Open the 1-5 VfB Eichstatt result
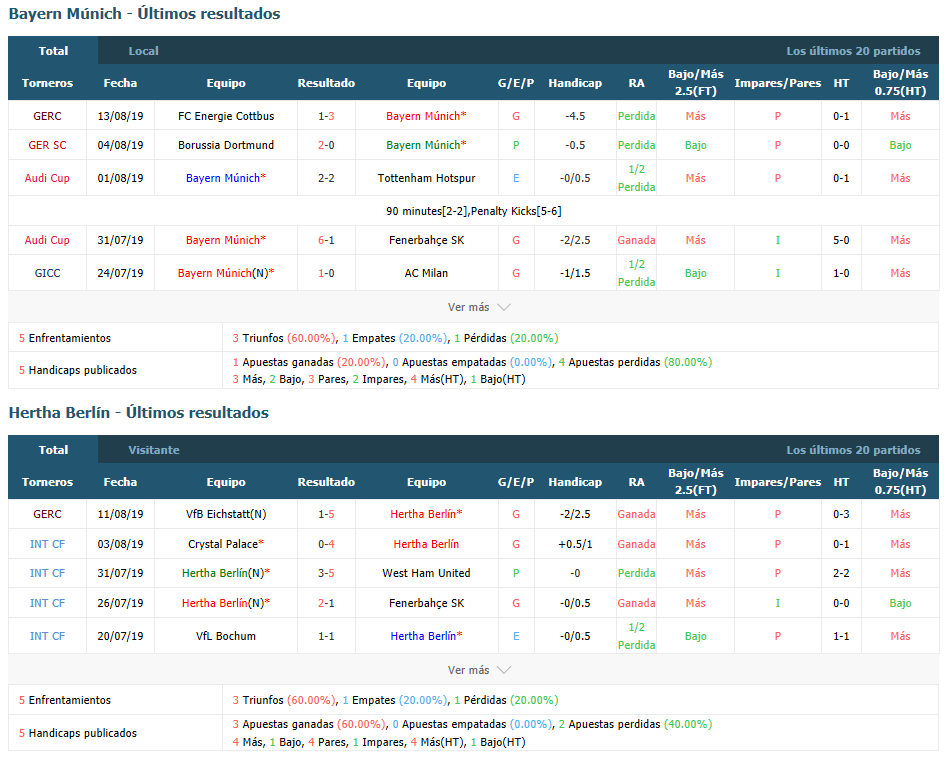The height and width of the screenshot is (757, 950). coord(326,514)
